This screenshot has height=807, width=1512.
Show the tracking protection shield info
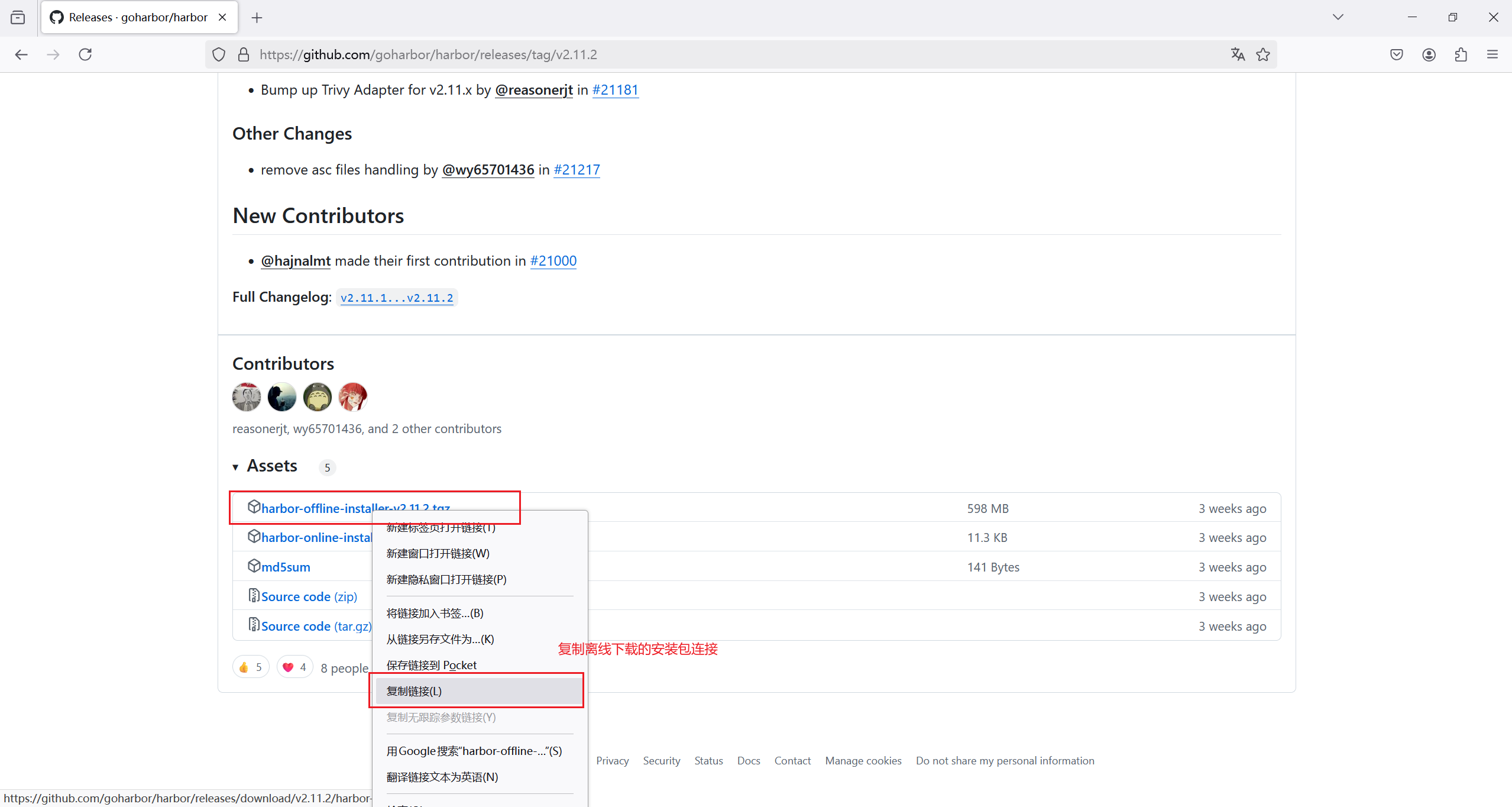point(219,54)
